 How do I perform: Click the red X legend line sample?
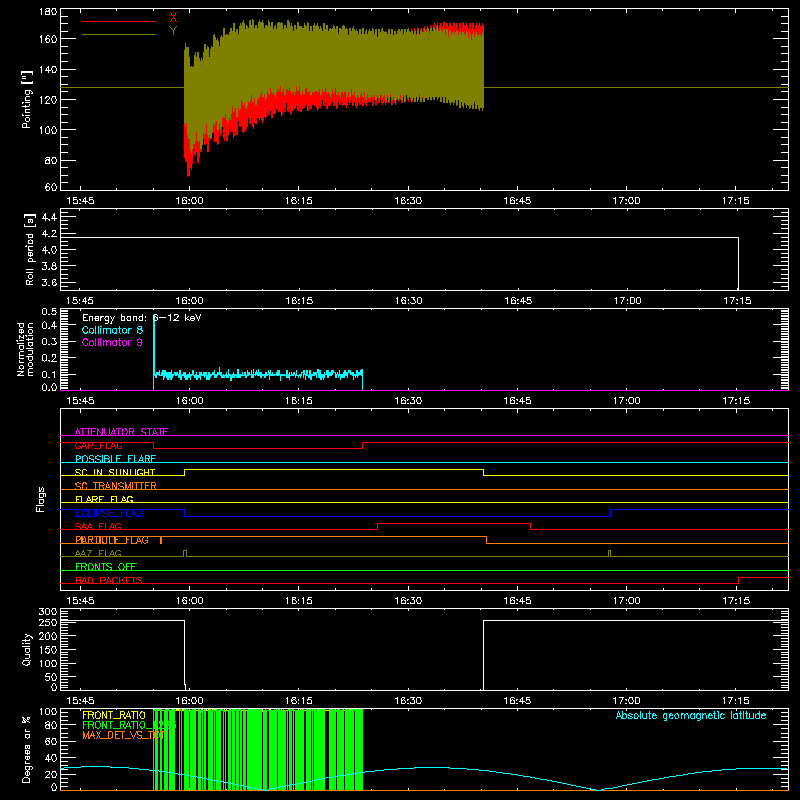[x=119, y=21]
